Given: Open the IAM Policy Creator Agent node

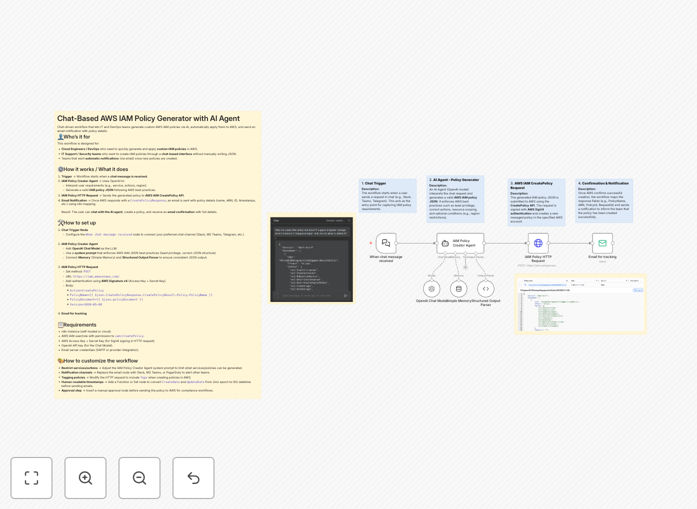Looking at the screenshot, I should pyautogui.click(x=460, y=243).
